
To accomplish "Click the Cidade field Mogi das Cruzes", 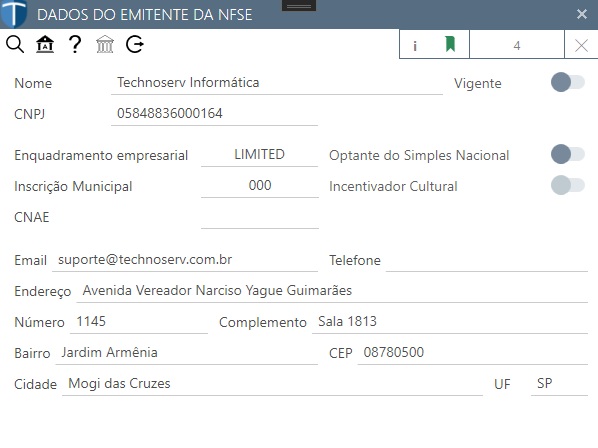I will [x=272, y=384].
